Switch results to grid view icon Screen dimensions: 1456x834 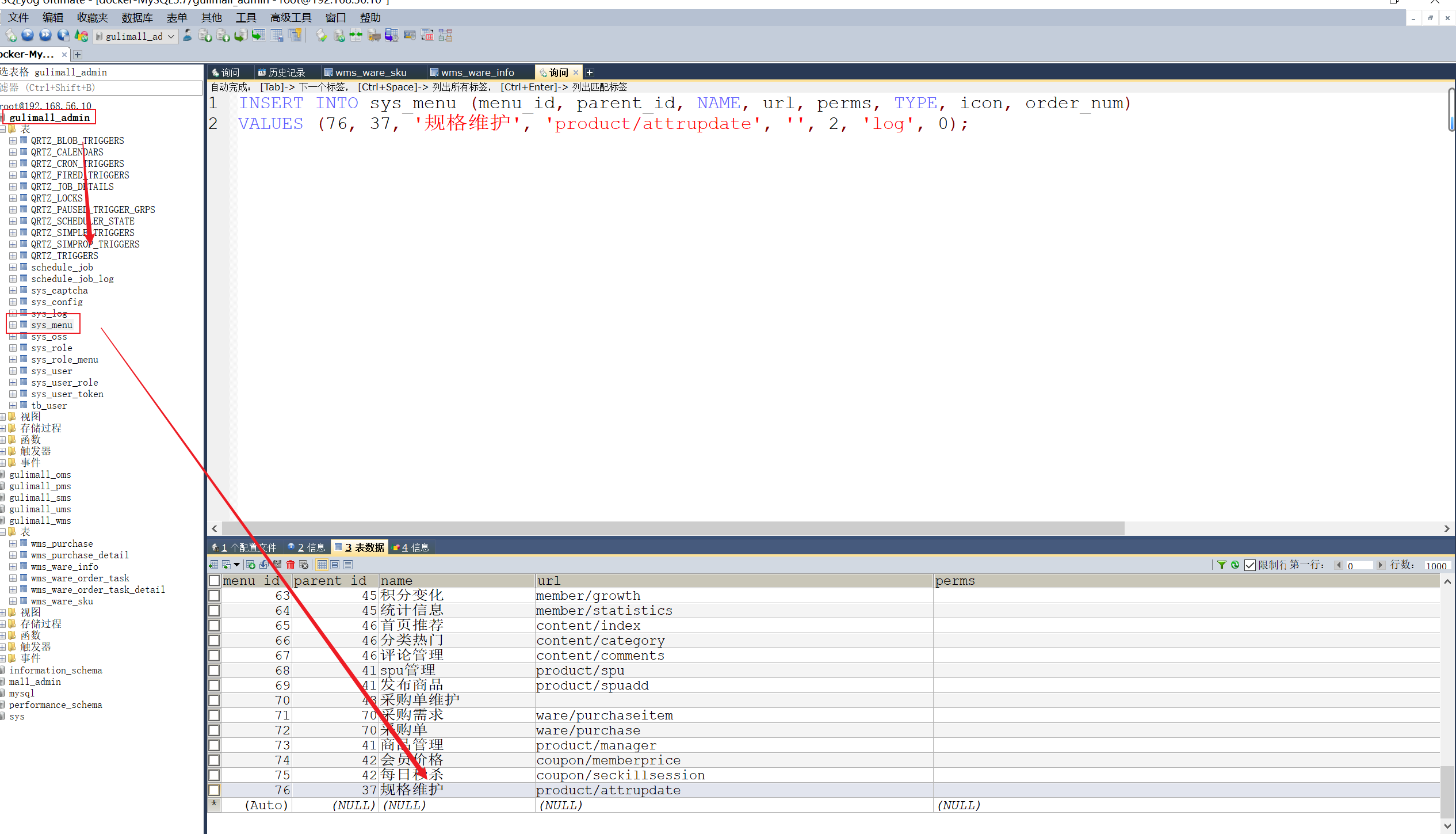[x=322, y=565]
